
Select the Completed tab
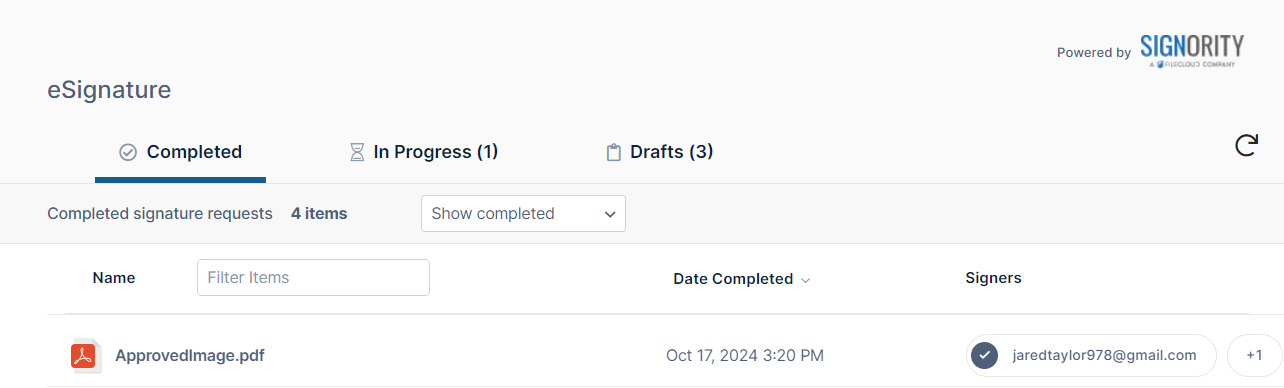coord(181,153)
